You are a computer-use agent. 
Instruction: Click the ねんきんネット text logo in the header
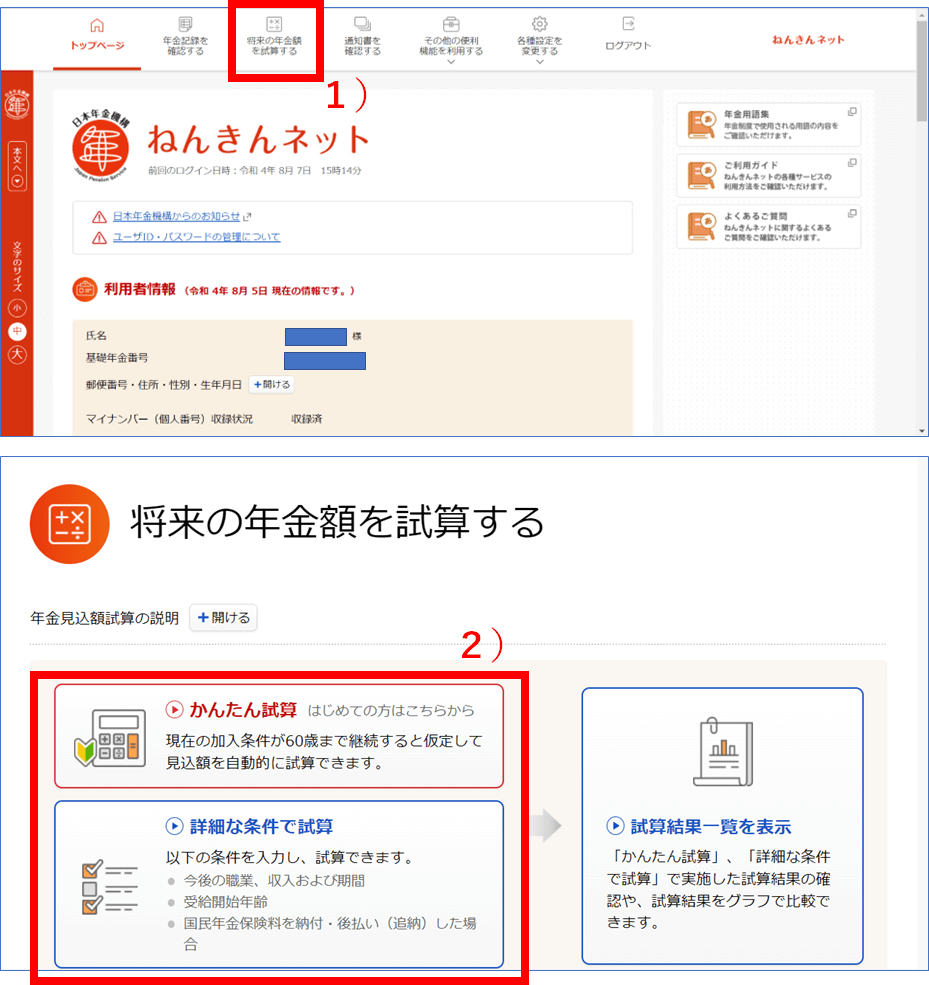click(808, 40)
